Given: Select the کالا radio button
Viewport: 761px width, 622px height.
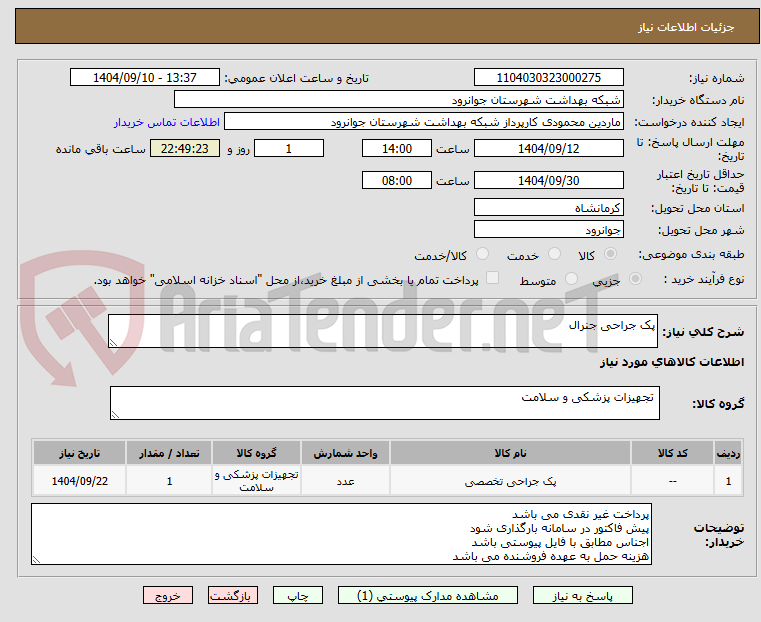Looking at the screenshot, I should click(610, 254).
